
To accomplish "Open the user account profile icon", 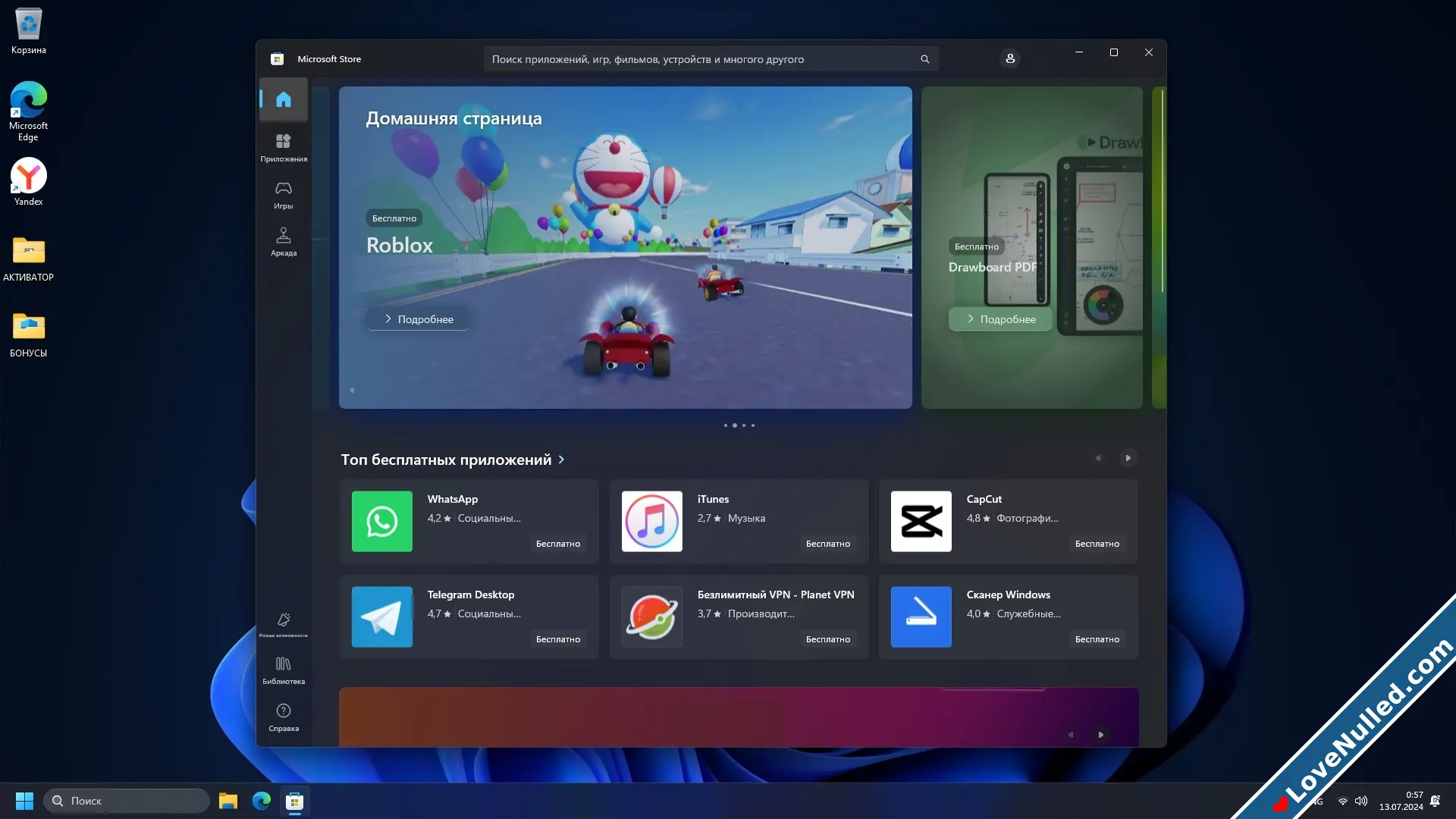I will [1009, 58].
